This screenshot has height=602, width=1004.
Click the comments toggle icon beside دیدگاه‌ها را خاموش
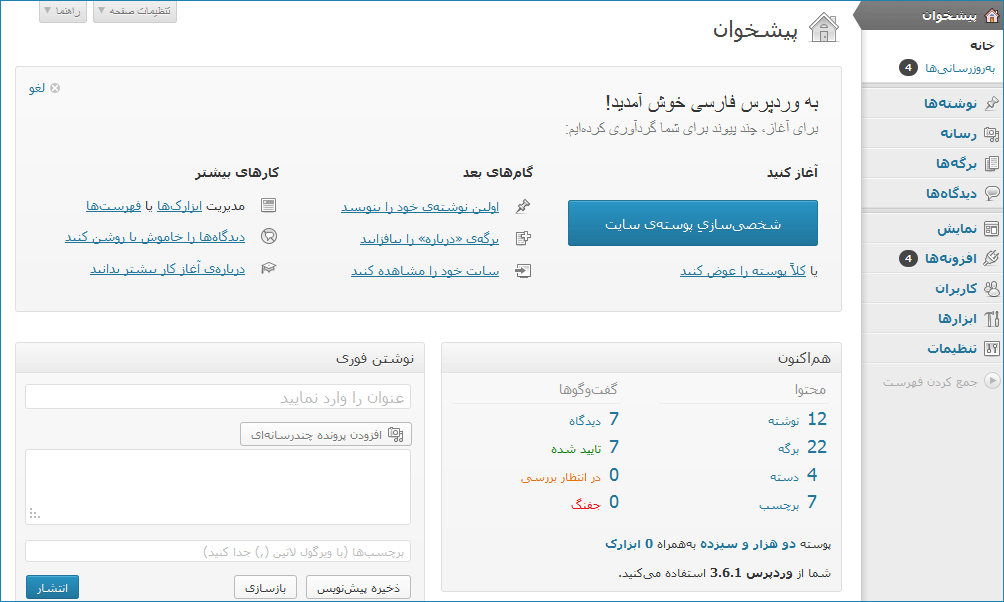[x=269, y=236]
